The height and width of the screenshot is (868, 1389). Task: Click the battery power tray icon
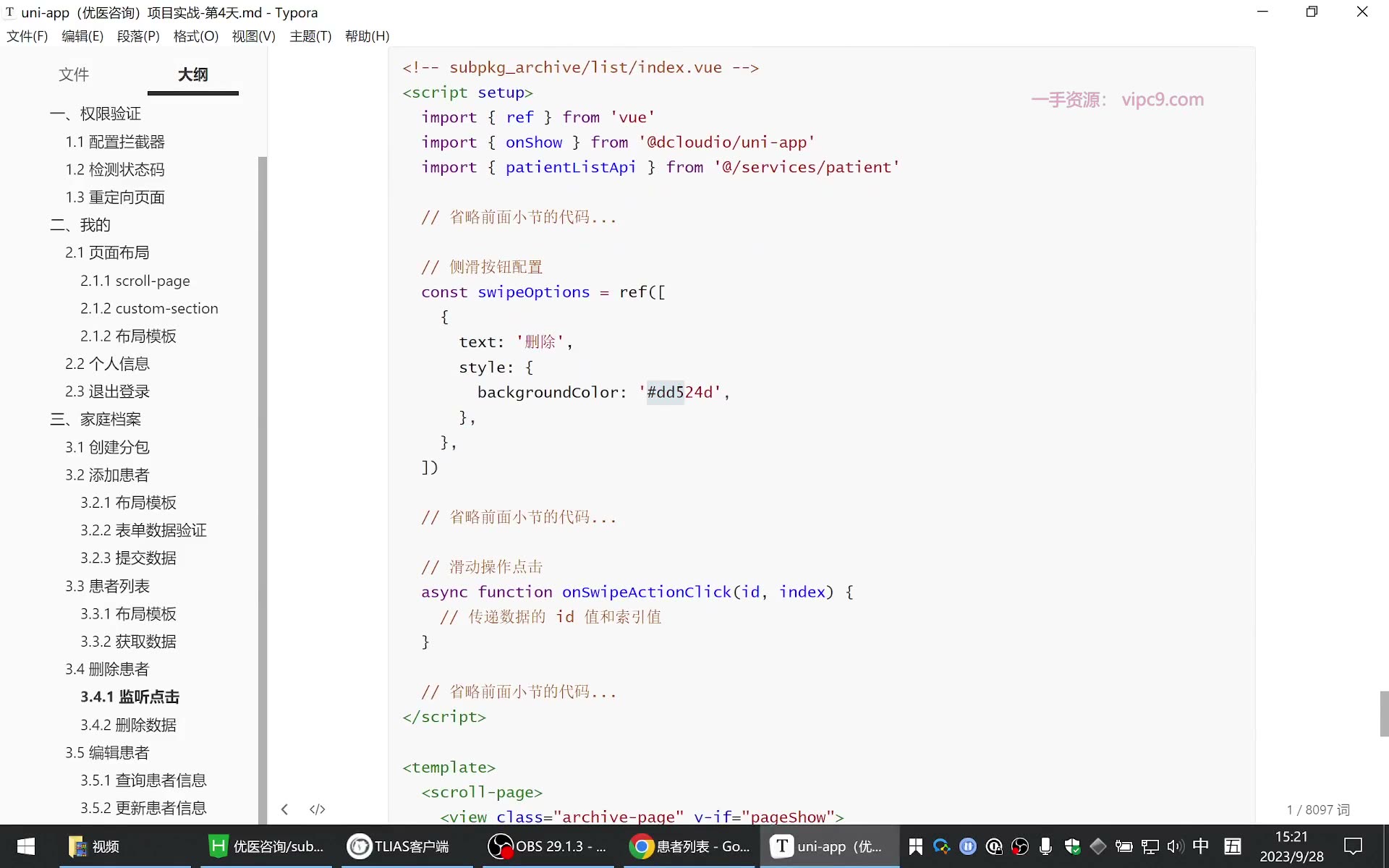point(1123,846)
